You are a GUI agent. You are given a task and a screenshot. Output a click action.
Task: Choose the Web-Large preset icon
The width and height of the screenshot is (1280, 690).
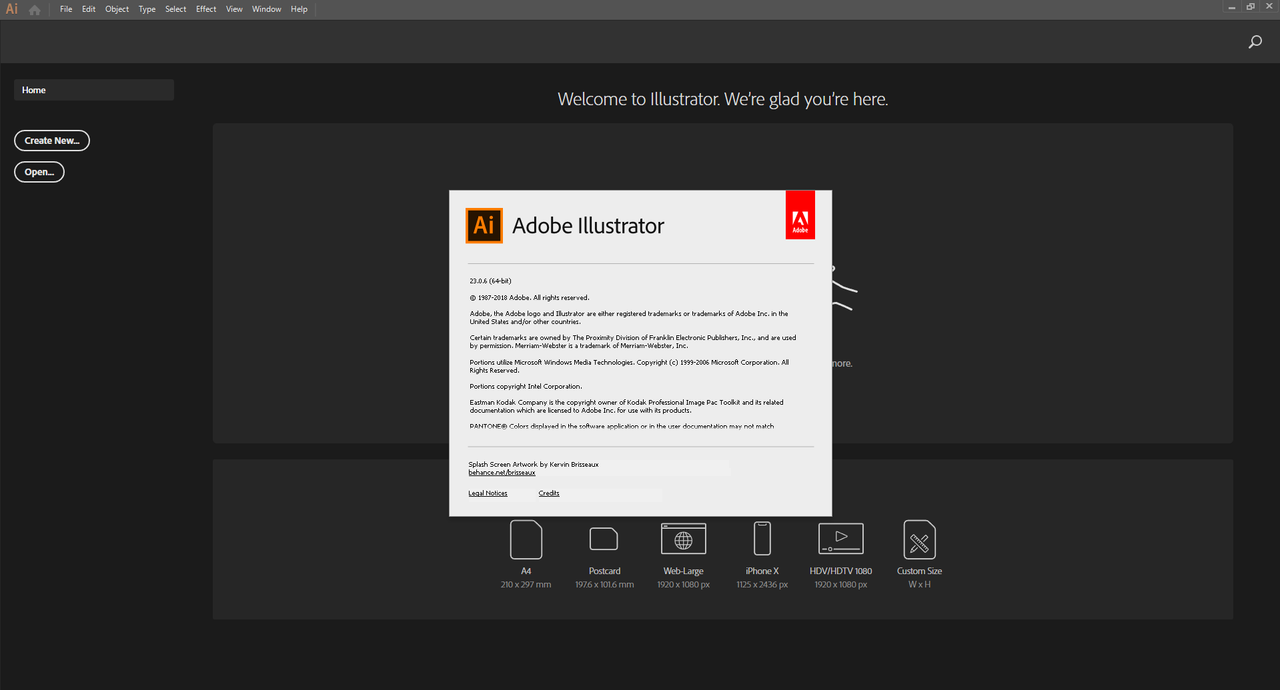point(684,539)
